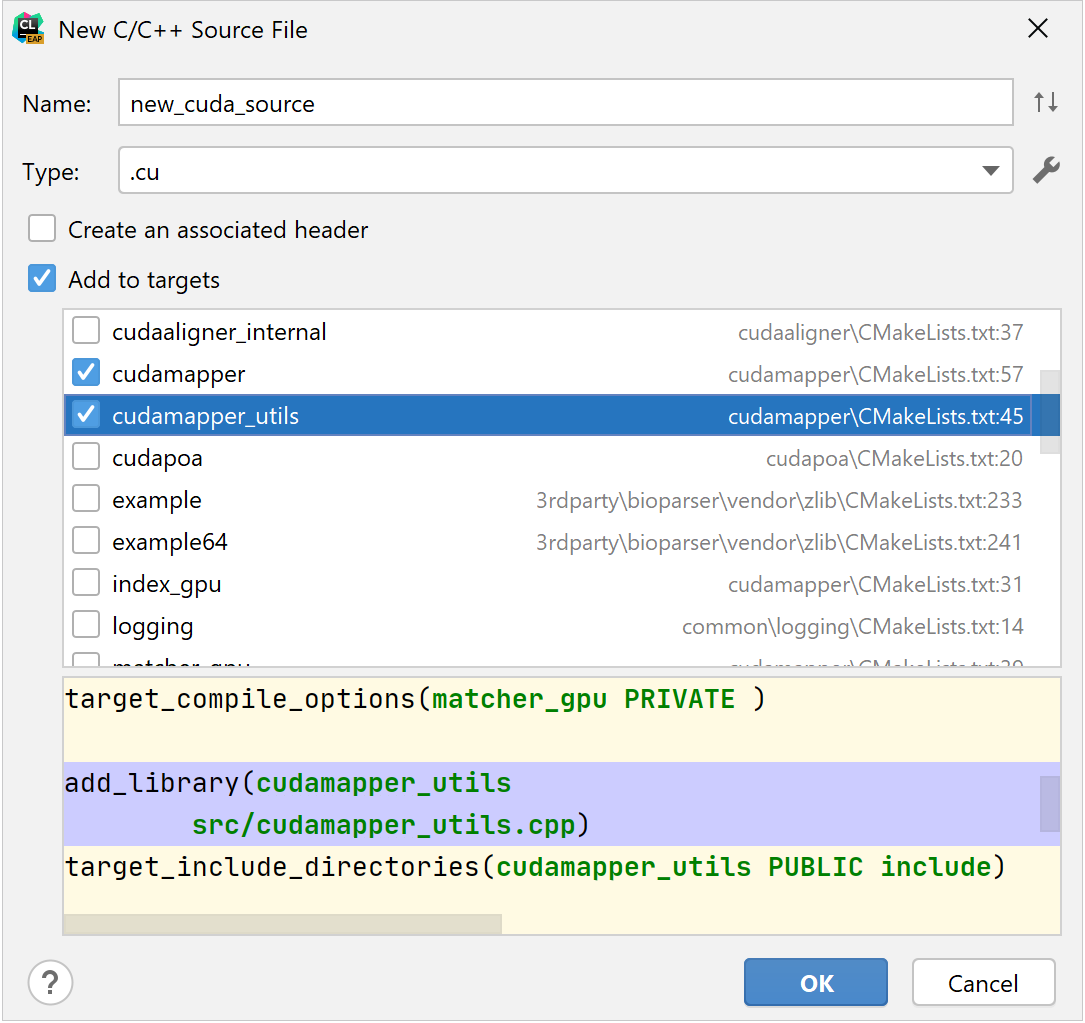Uncheck the cudamapper target
1085x1023 pixels.
pos(86,372)
